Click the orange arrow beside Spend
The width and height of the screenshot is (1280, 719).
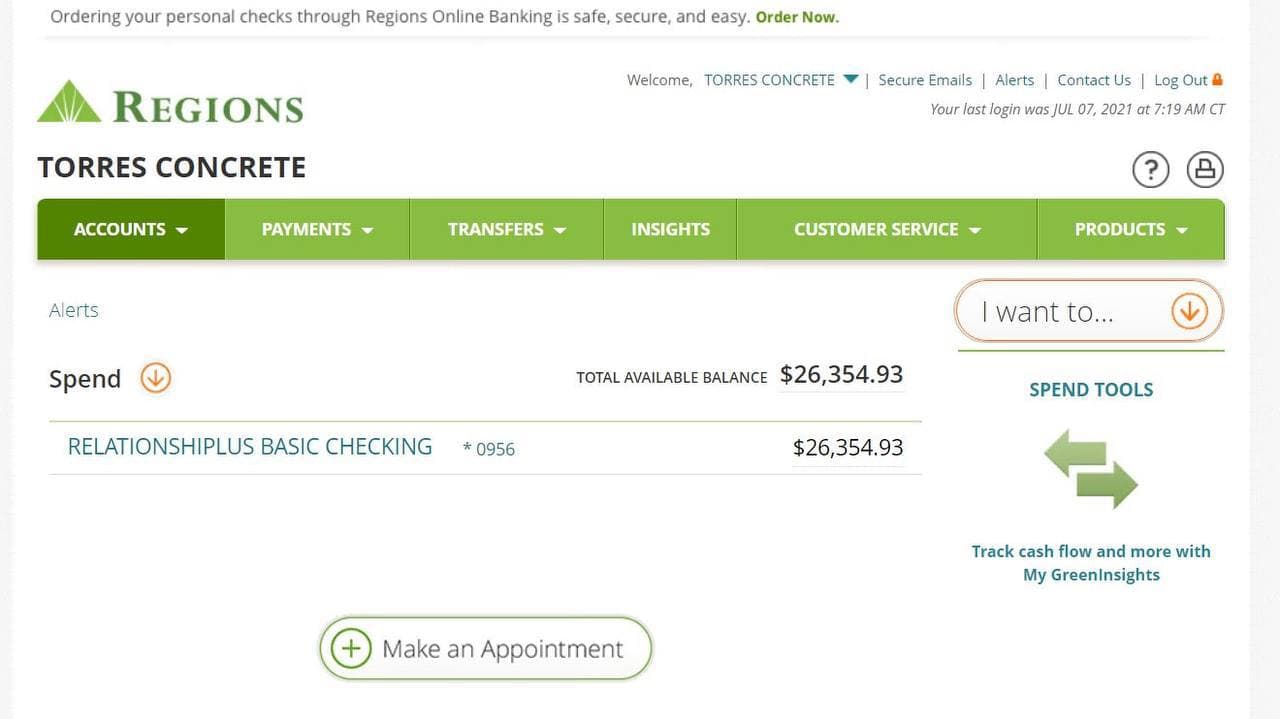[155, 378]
